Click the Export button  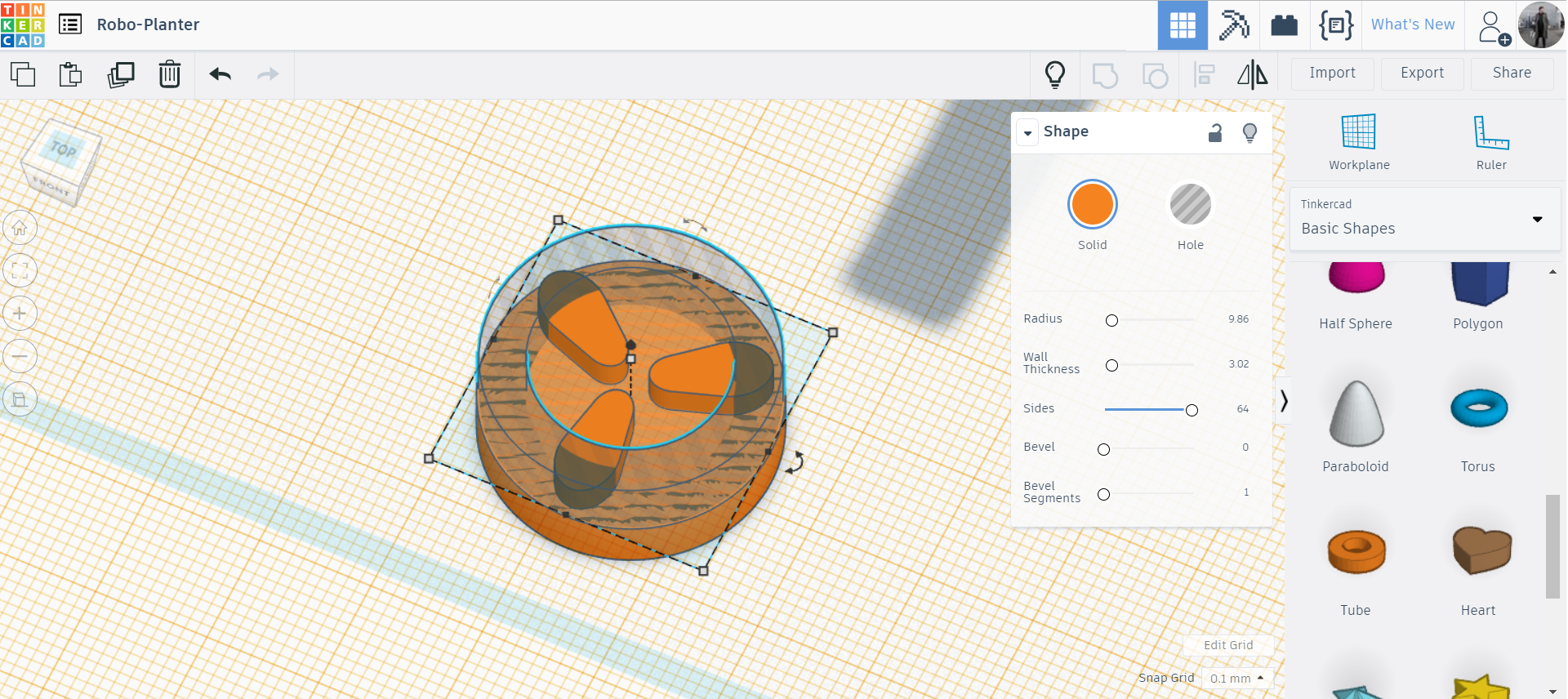(1423, 73)
